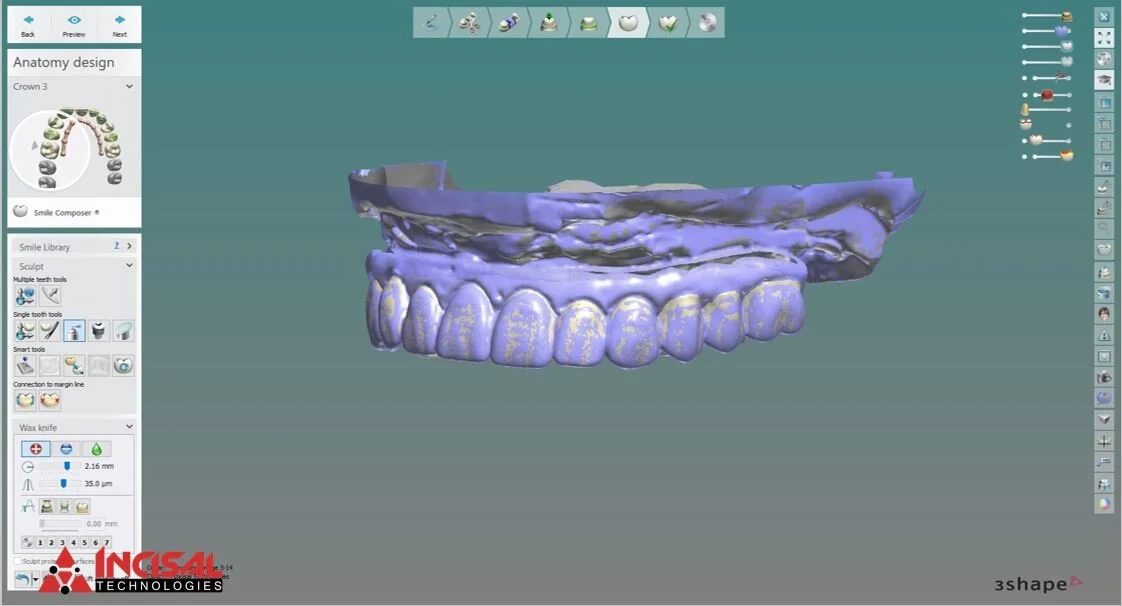
Task: Collapse the Sculpt section
Action: tap(128, 265)
